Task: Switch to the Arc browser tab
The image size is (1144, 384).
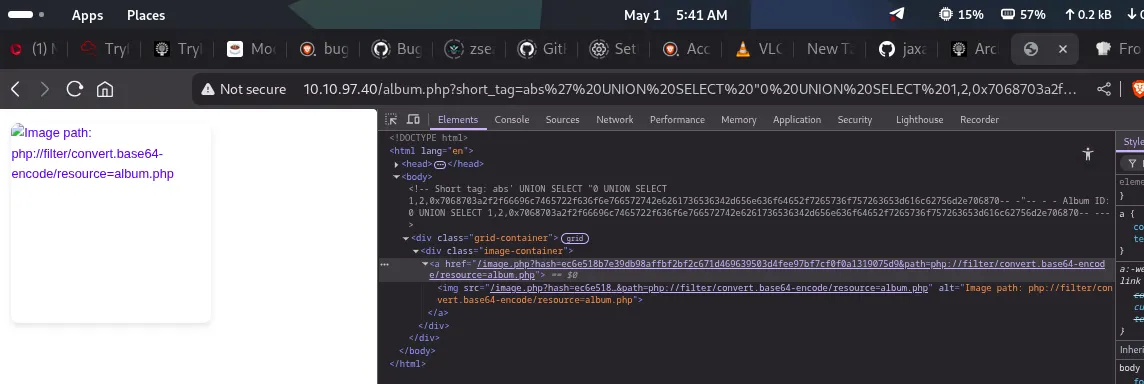Action: point(975,49)
